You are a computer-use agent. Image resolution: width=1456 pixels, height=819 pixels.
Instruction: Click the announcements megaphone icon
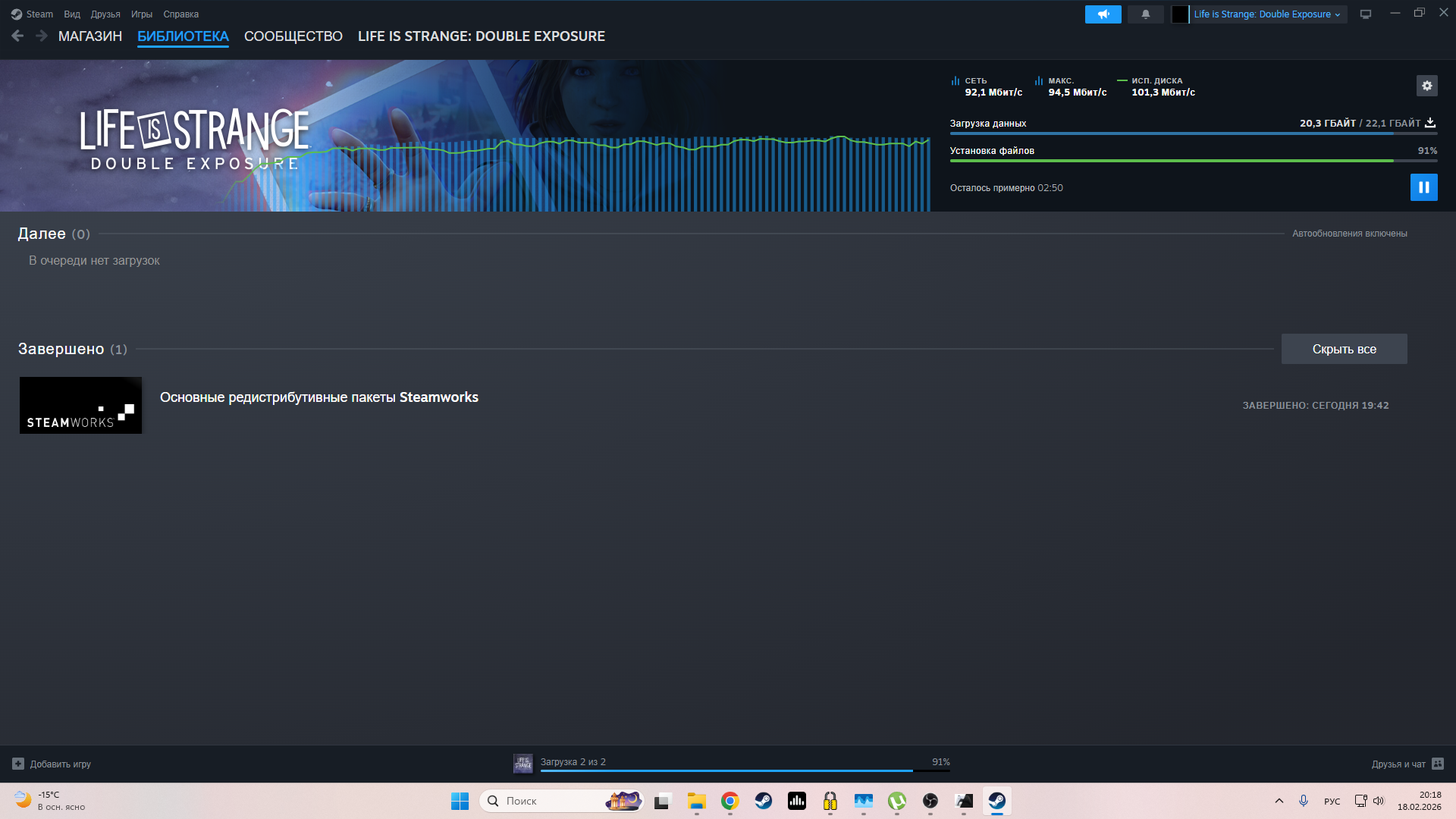pyautogui.click(x=1103, y=14)
